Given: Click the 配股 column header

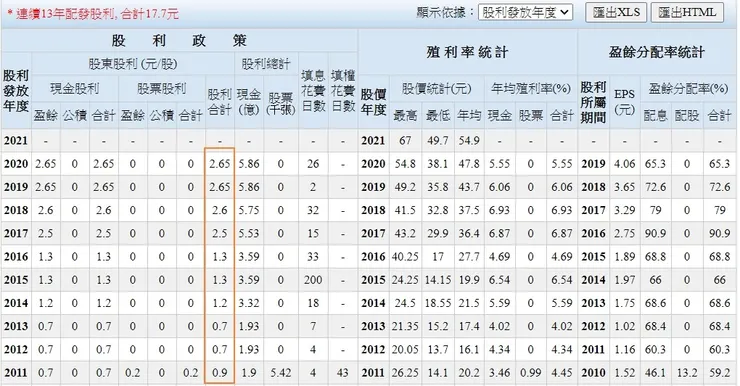Looking at the screenshot, I should [x=687, y=116].
